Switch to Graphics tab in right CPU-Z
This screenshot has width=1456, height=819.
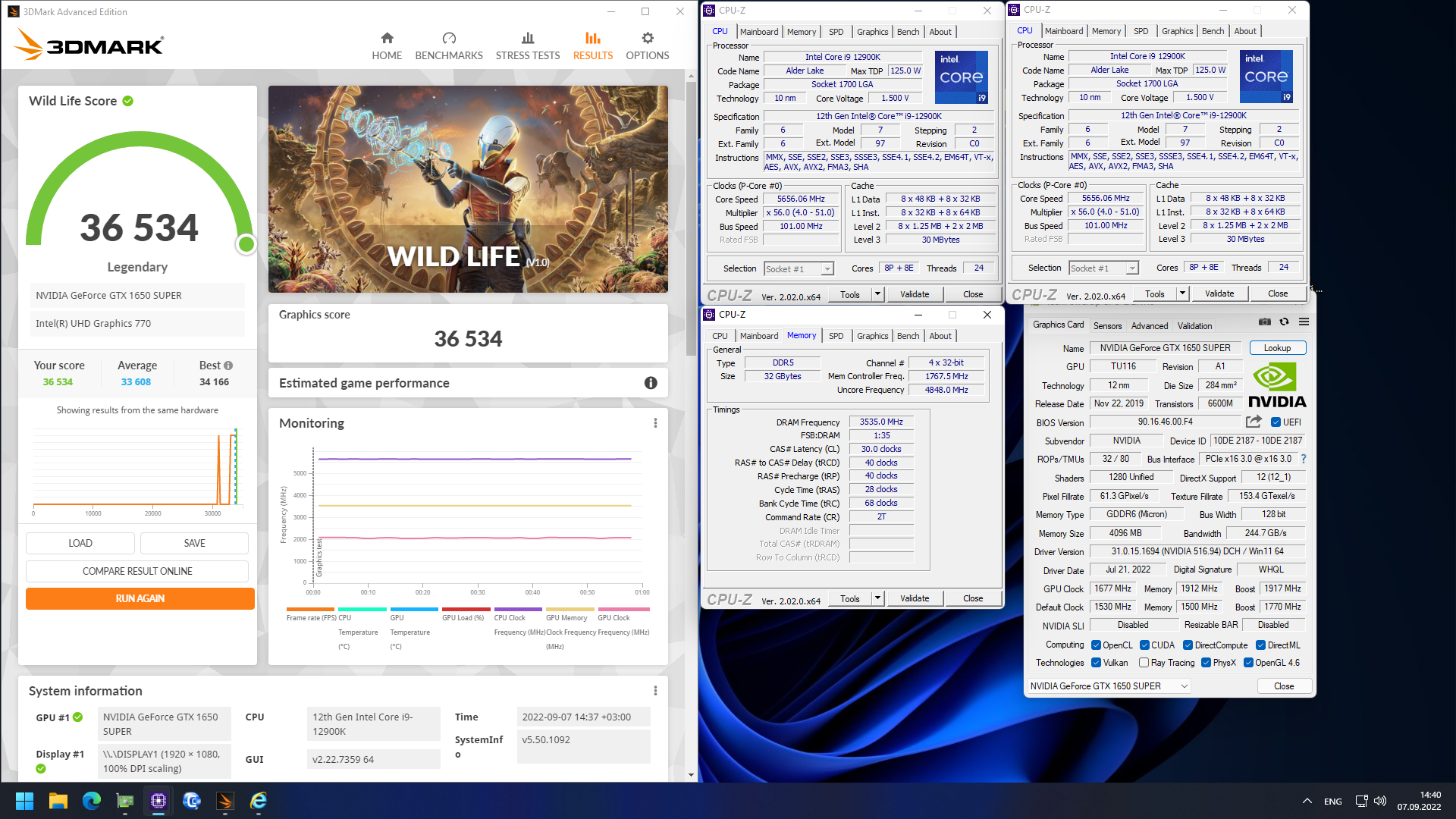(x=1177, y=31)
